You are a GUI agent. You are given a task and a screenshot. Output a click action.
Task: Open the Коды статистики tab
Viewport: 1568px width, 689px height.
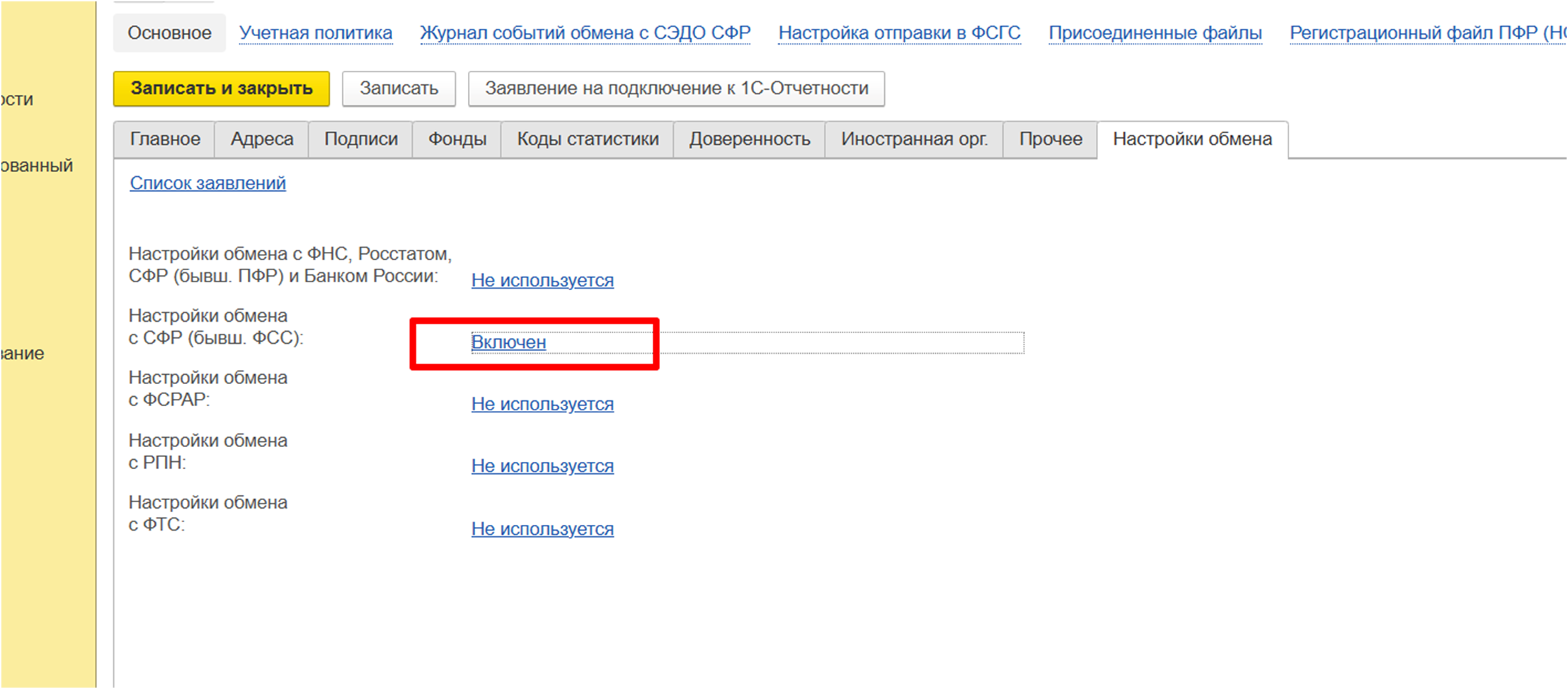[587, 139]
